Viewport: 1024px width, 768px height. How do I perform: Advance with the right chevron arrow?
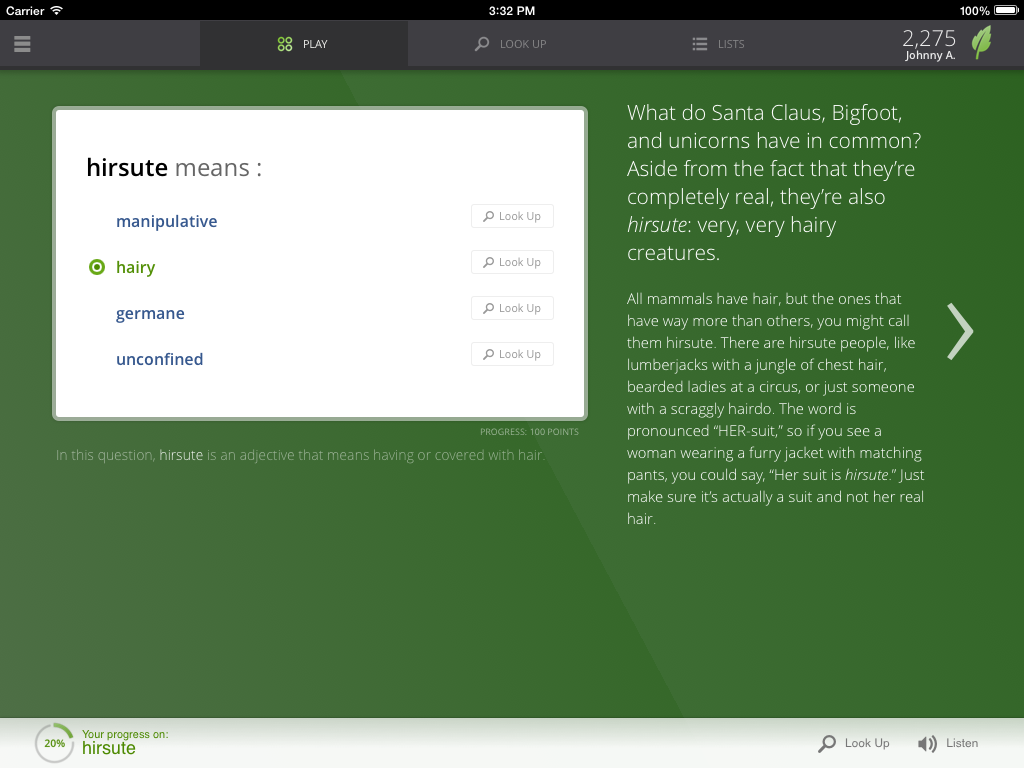959,331
